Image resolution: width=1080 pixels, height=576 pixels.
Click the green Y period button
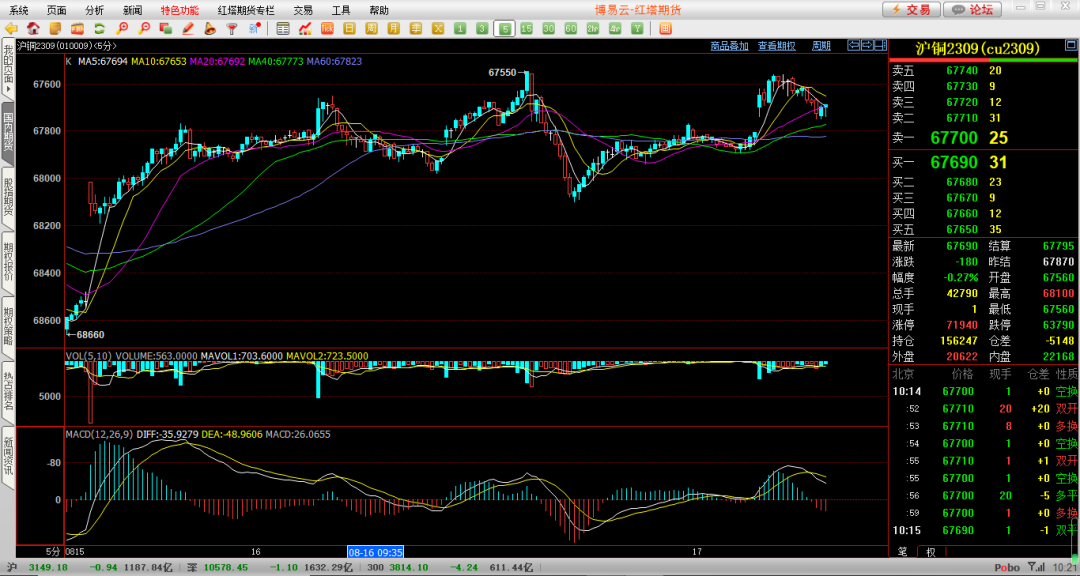point(637,29)
